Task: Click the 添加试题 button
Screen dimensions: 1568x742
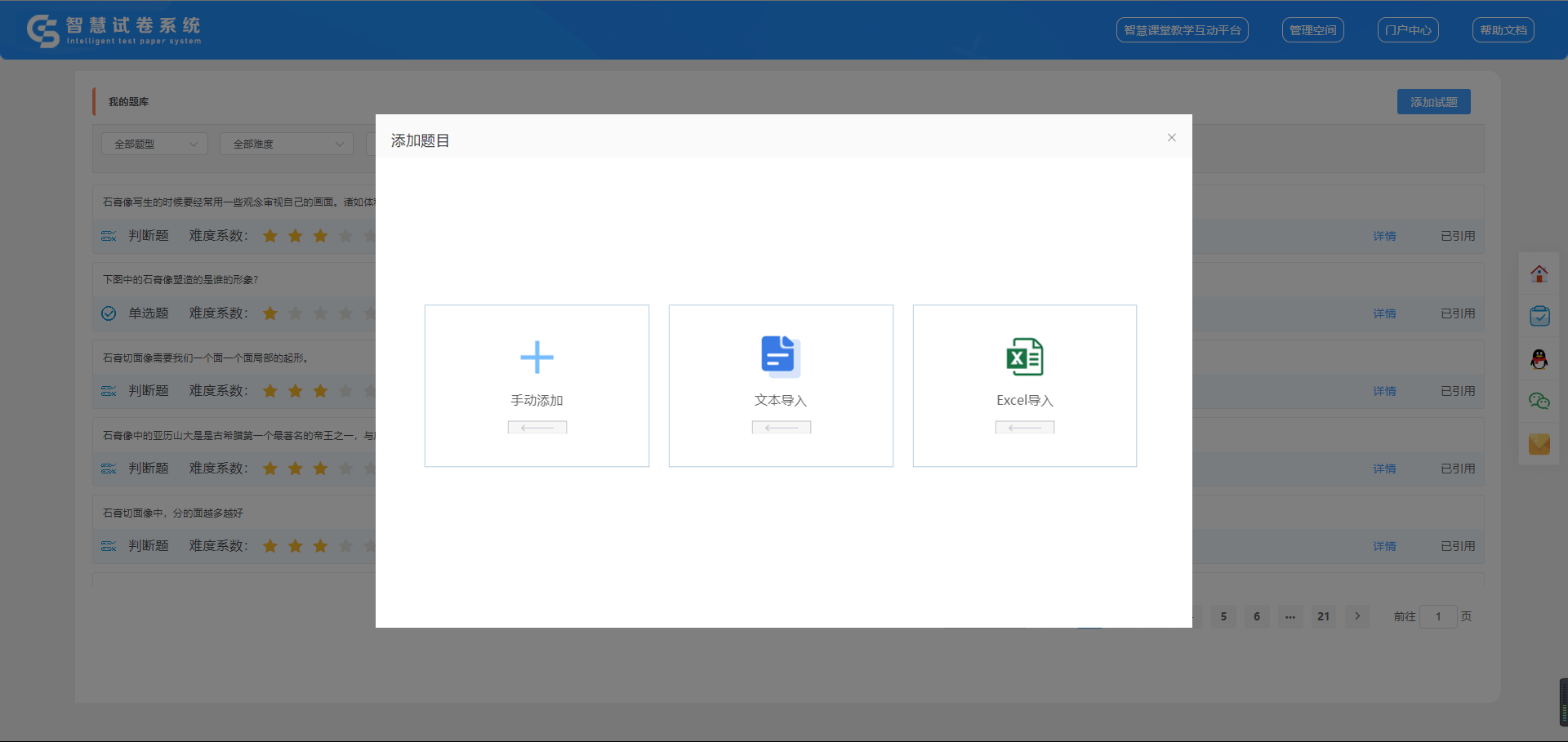Action: click(x=1433, y=102)
